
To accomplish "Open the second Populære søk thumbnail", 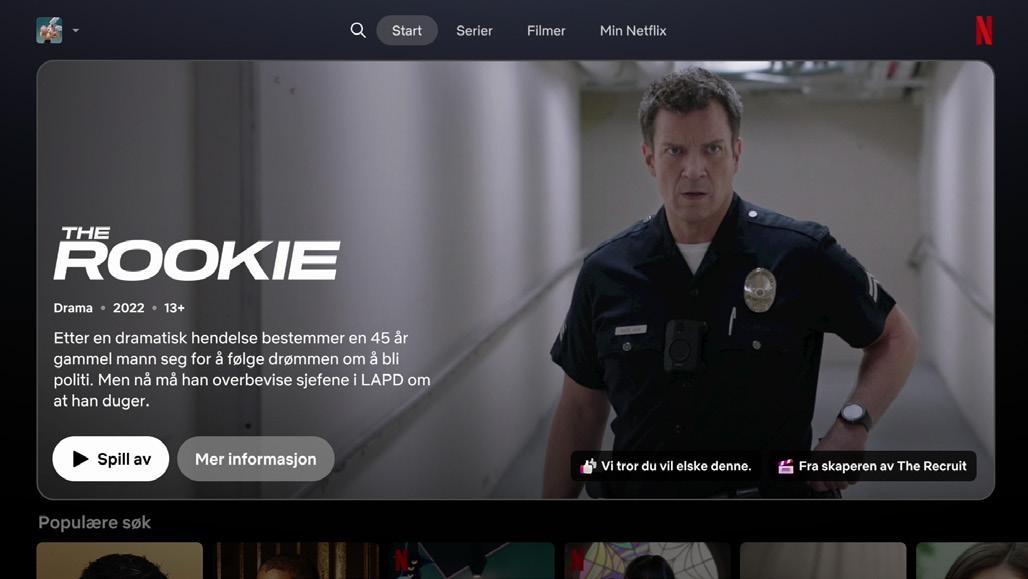I will pyautogui.click(x=298, y=561).
